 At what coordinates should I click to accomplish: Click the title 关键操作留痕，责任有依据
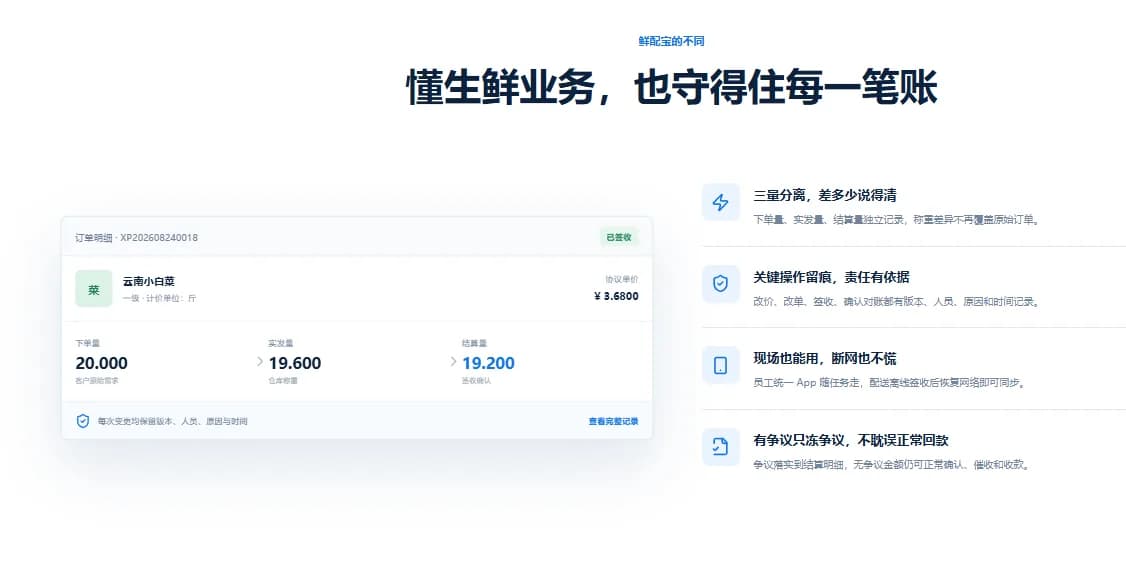tap(832, 277)
